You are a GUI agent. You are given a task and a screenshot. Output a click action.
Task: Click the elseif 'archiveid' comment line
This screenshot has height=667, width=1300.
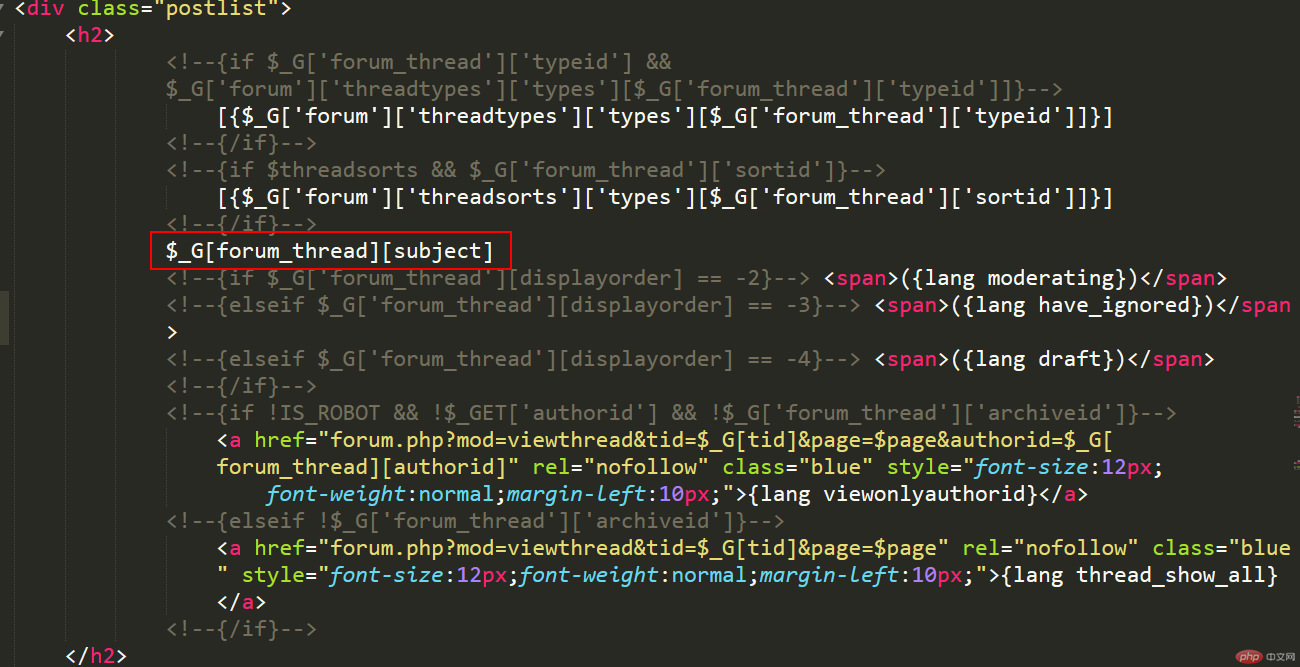[x=475, y=521]
